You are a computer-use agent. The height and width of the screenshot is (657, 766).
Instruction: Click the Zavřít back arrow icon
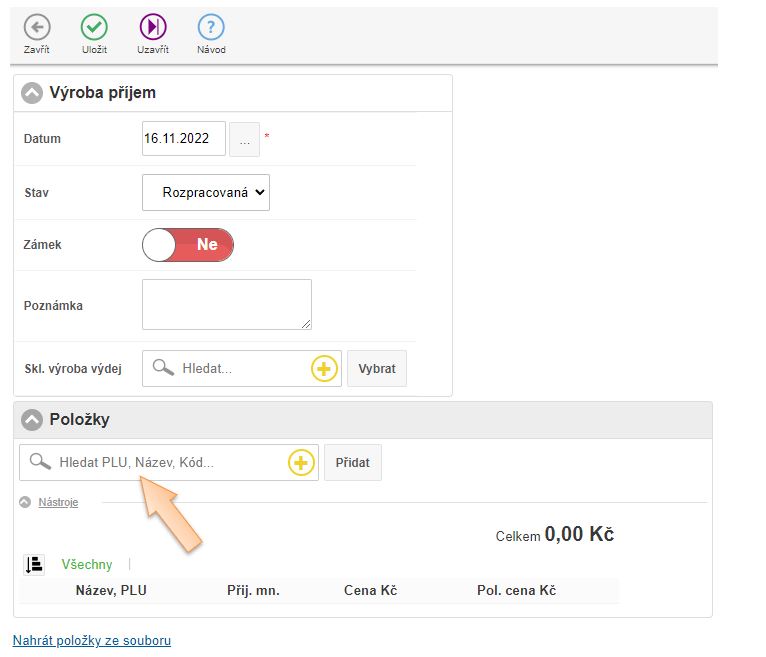click(x=37, y=27)
